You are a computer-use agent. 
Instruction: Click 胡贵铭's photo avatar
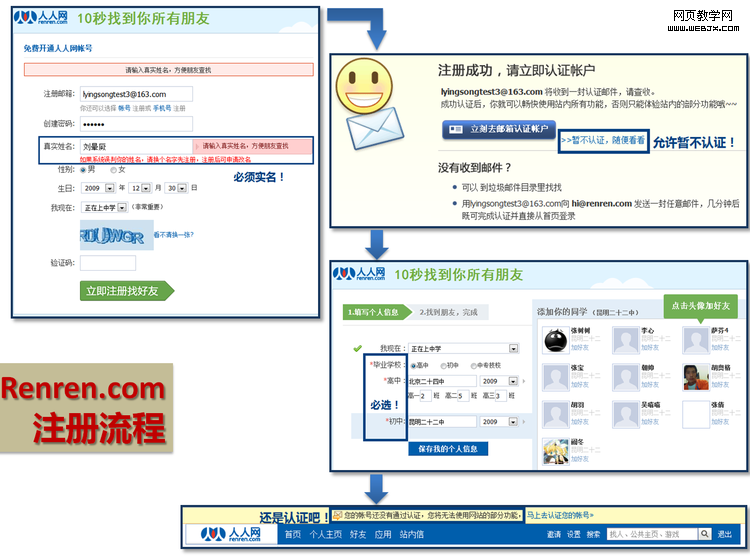697,376
